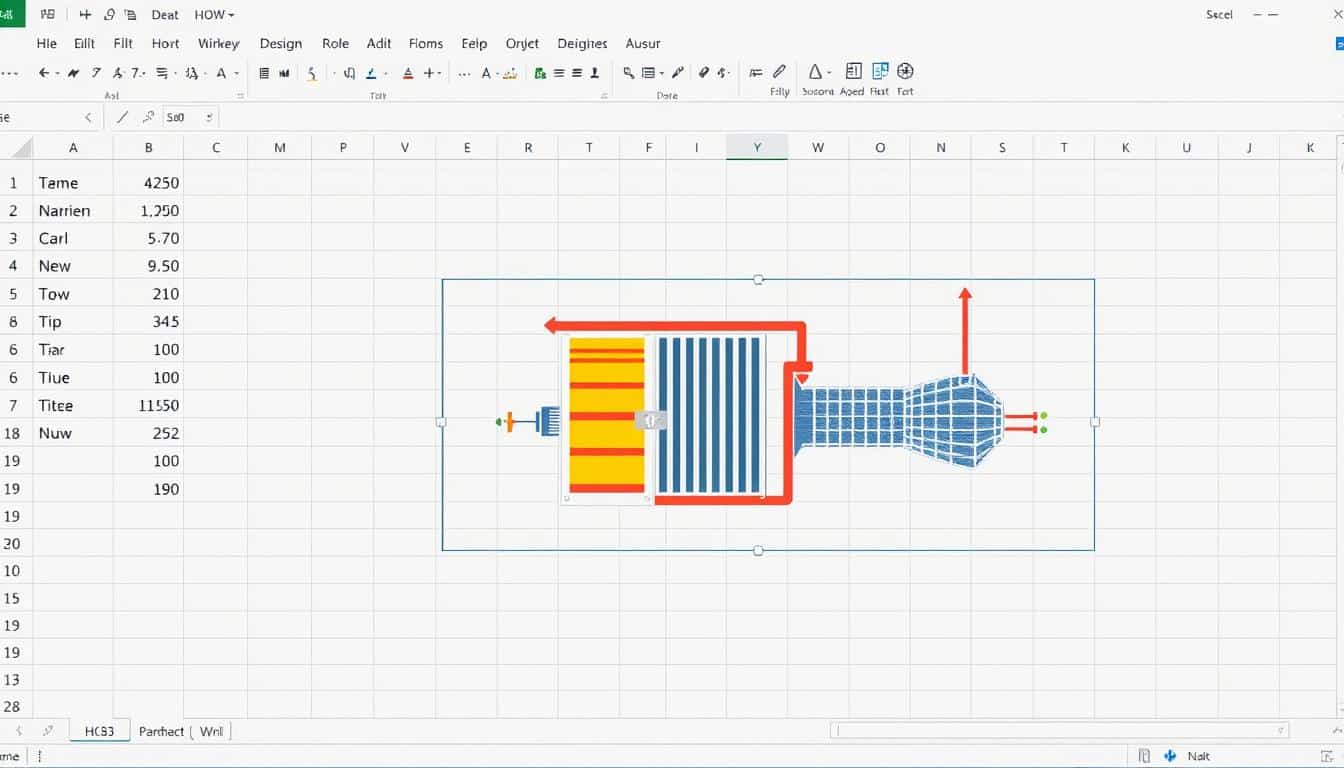Click the red-underlined A font color icon
The height and width of the screenshot is (768, 1344).
408,74
